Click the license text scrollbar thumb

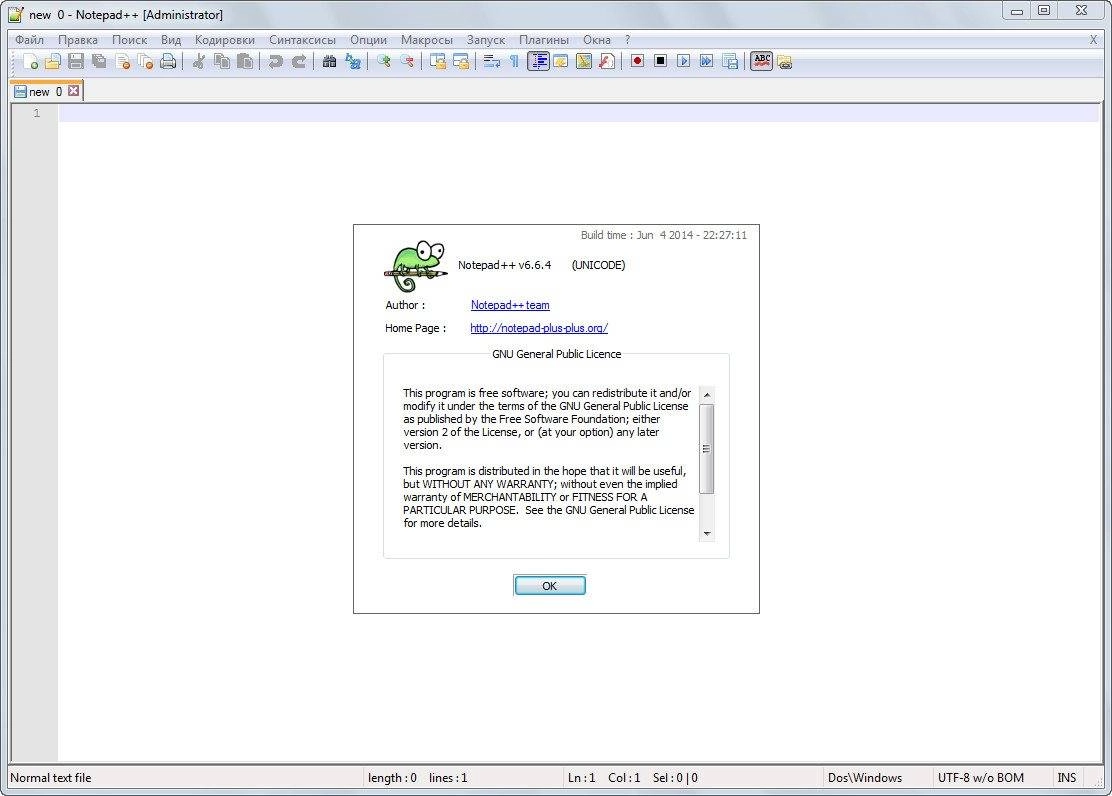706,448
